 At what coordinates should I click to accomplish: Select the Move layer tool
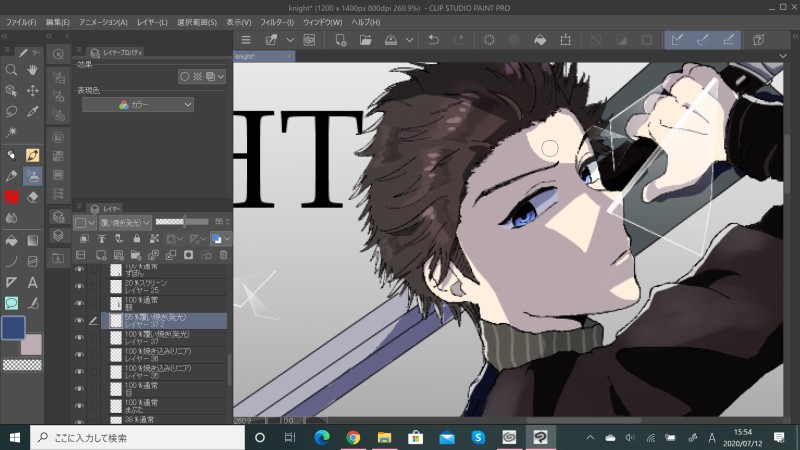pyautogui.click(x=33, y=91)
